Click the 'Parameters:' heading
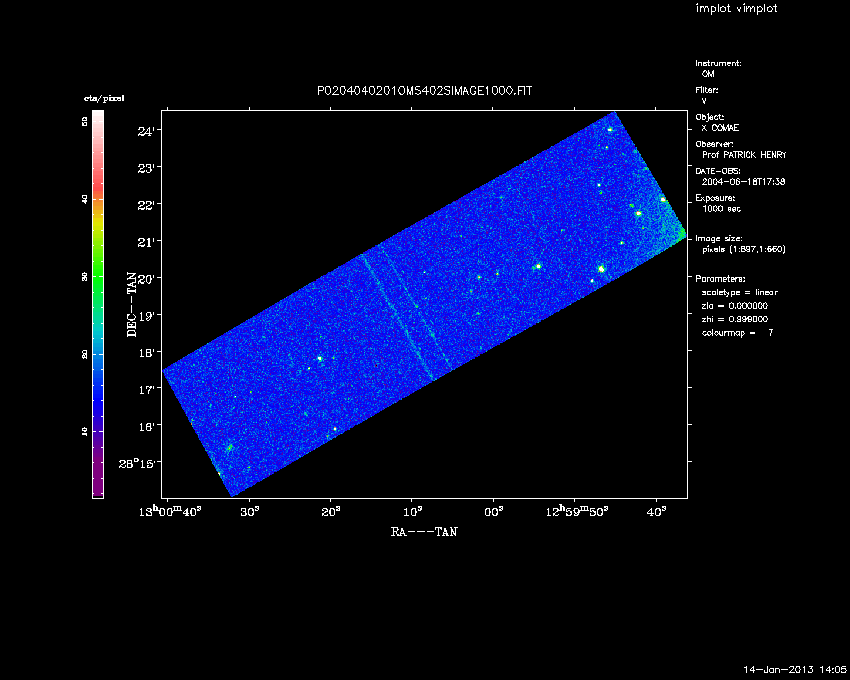Image resolution: width=850 pixels, height=680 pixels. (720, 279)
